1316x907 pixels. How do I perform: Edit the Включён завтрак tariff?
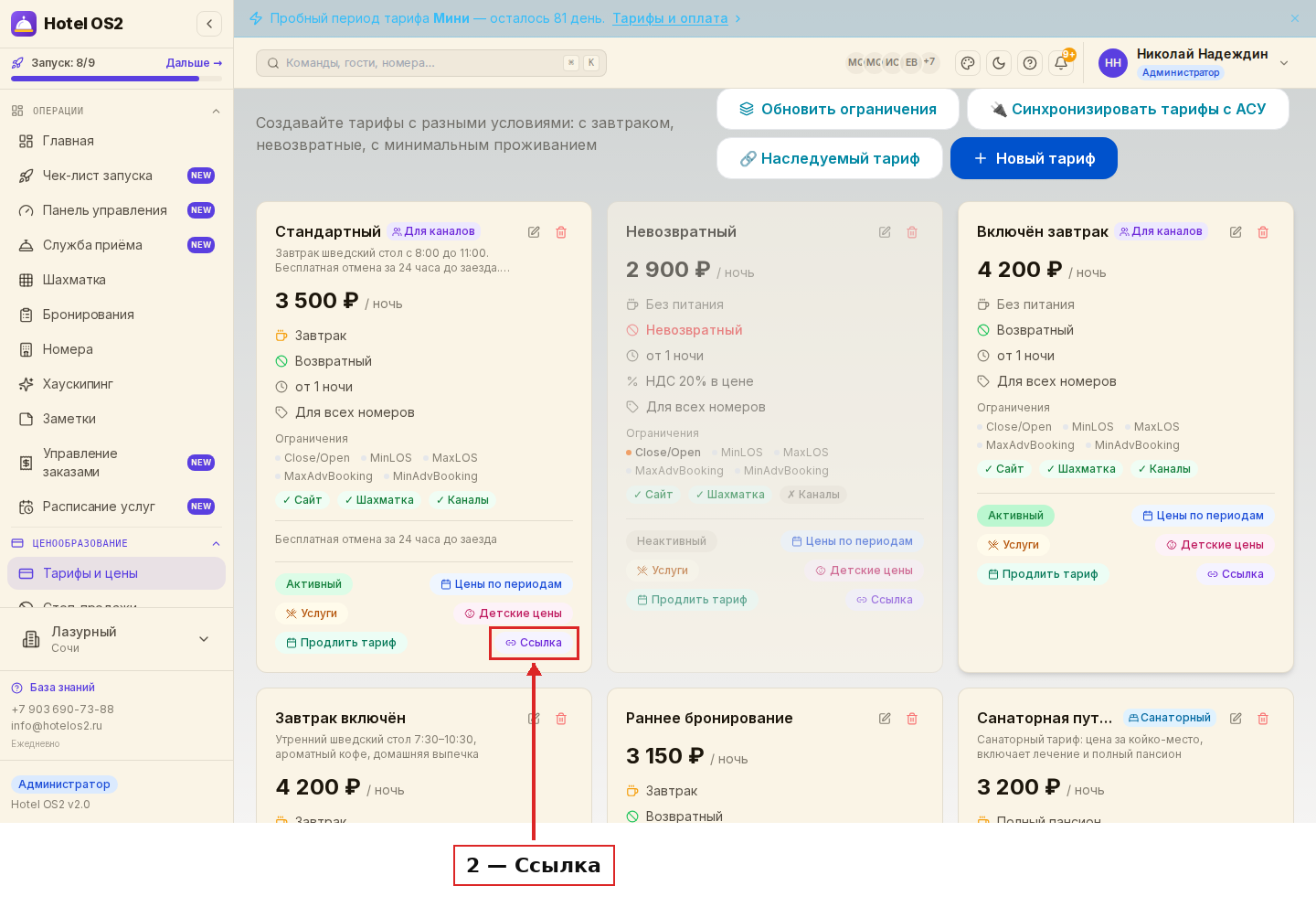click(1236, 232)
